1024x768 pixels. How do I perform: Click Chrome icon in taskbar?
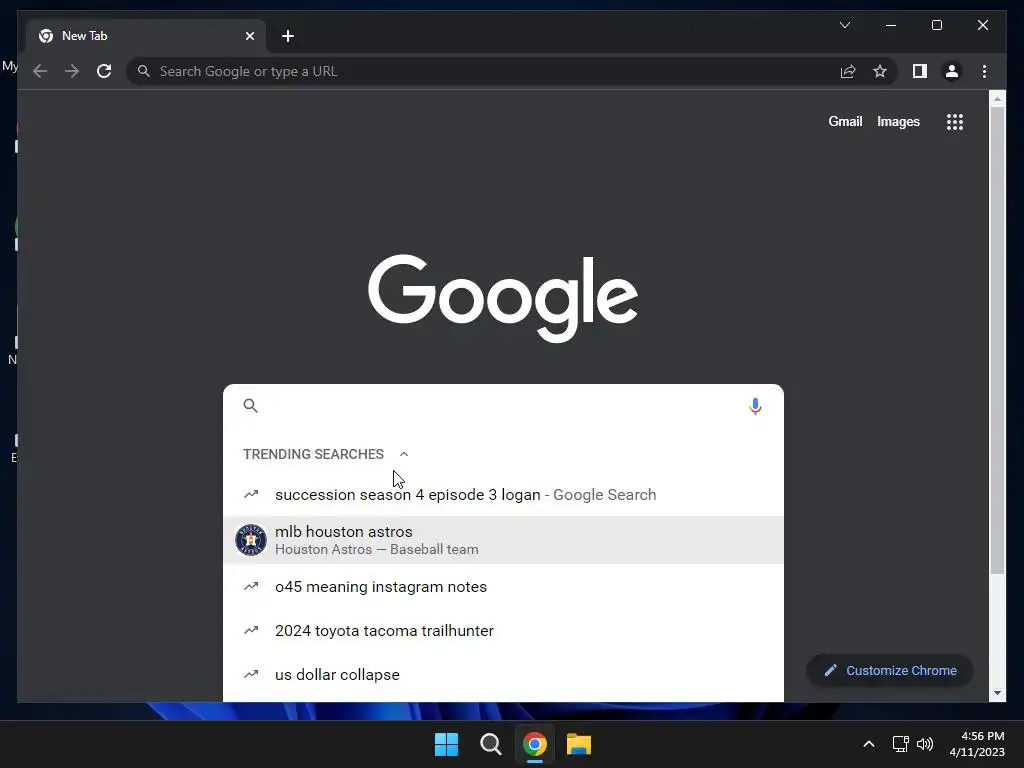[534, 744]
